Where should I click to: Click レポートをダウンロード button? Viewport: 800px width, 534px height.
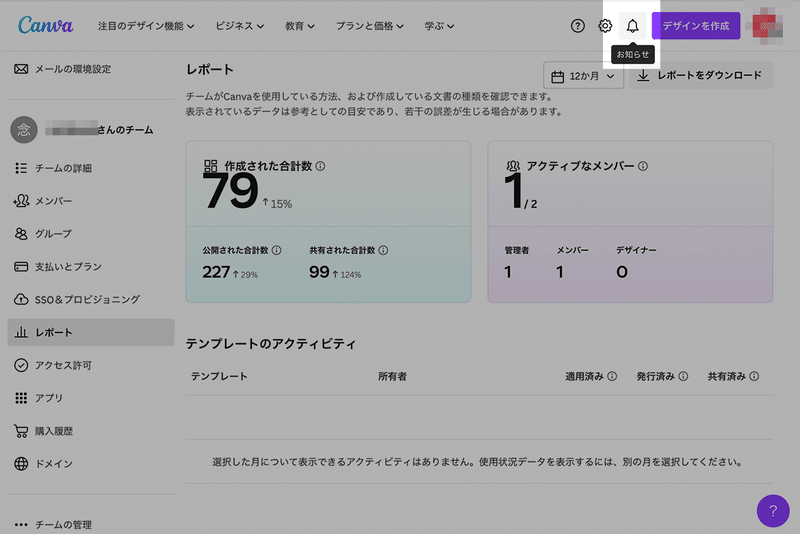701,75
